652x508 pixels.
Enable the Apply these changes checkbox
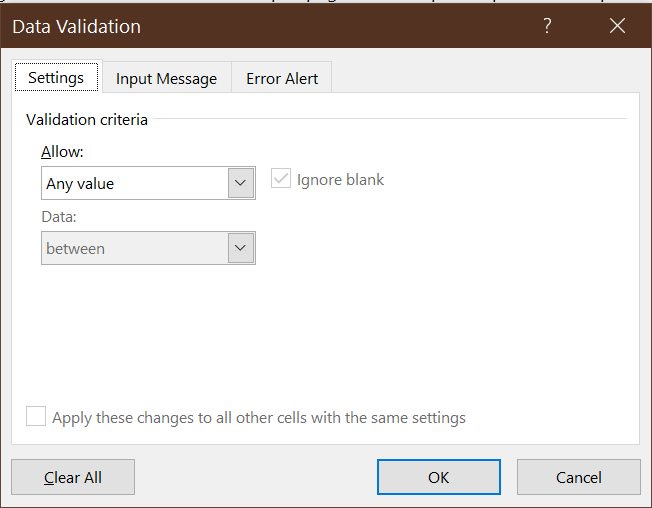pos(36,417)
